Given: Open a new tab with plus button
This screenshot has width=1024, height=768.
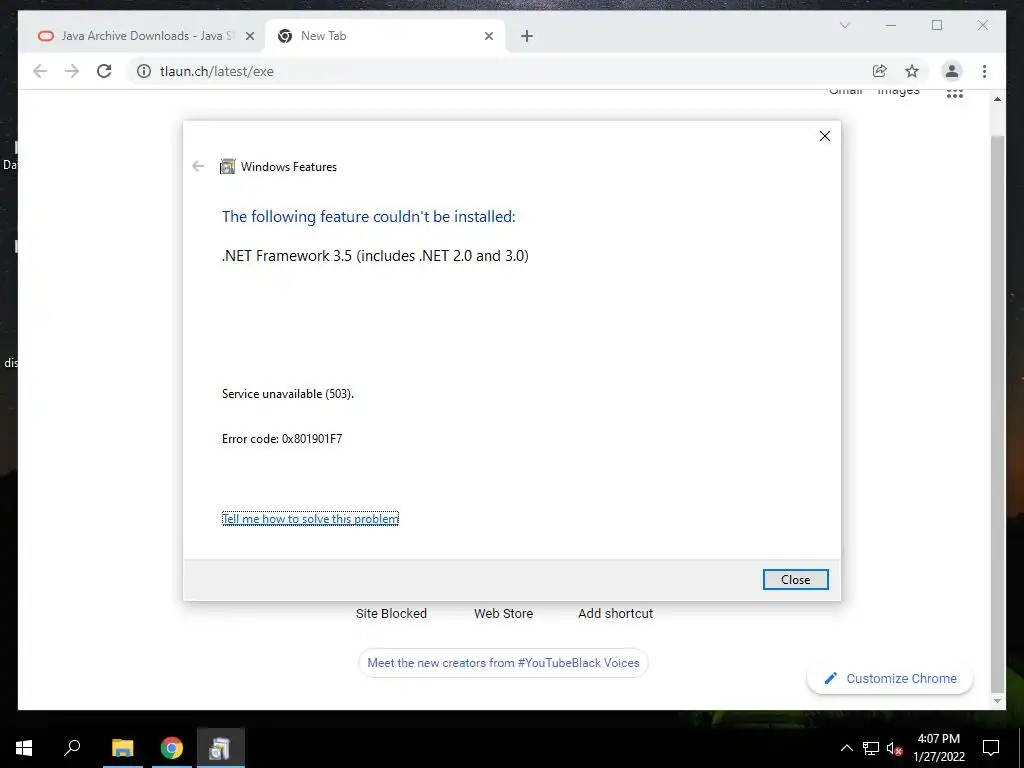Looking at the screenshot, I should point(527,36).
